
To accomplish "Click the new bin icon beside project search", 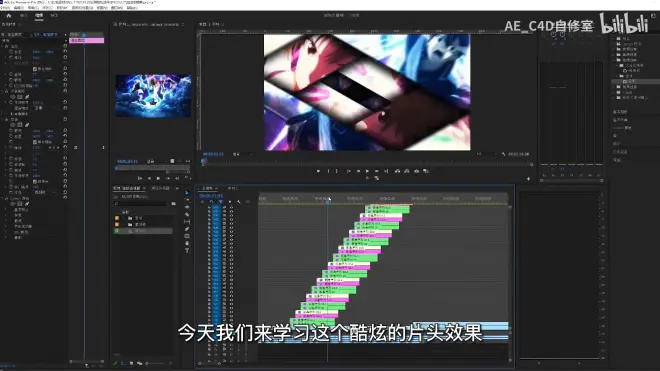I will click(x=174, y=204).
